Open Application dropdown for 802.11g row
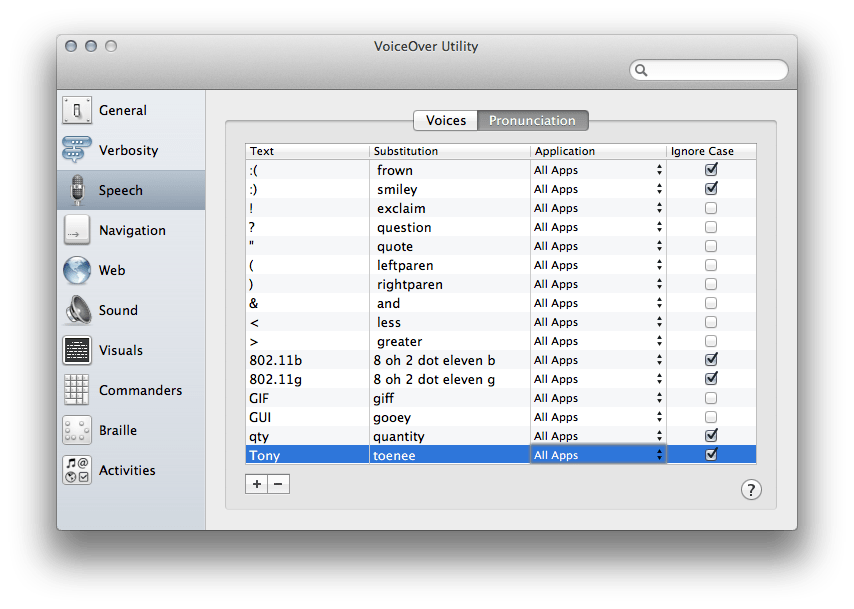 (x=598, y=379)
